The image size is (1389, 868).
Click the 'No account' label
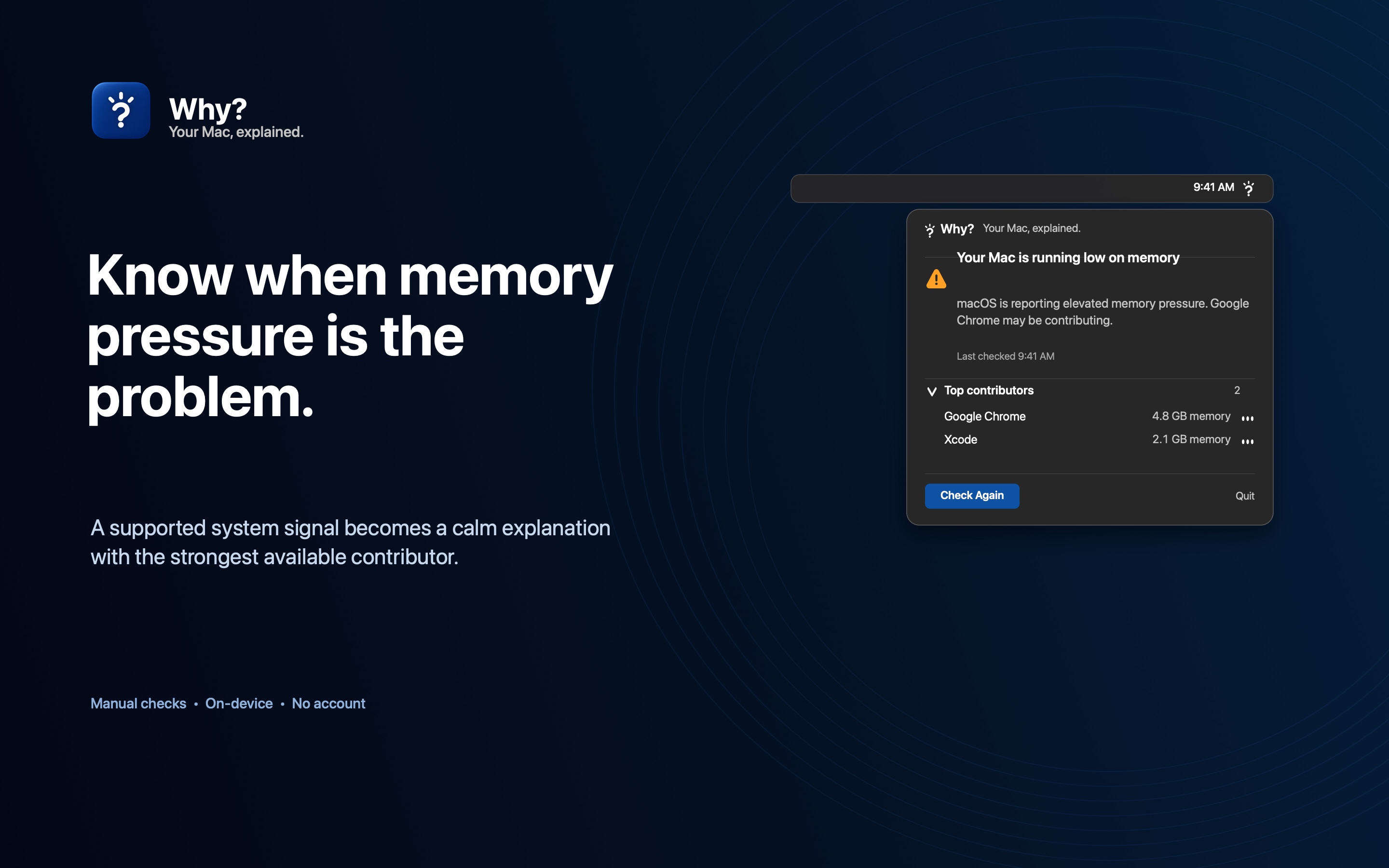point(328,703)
